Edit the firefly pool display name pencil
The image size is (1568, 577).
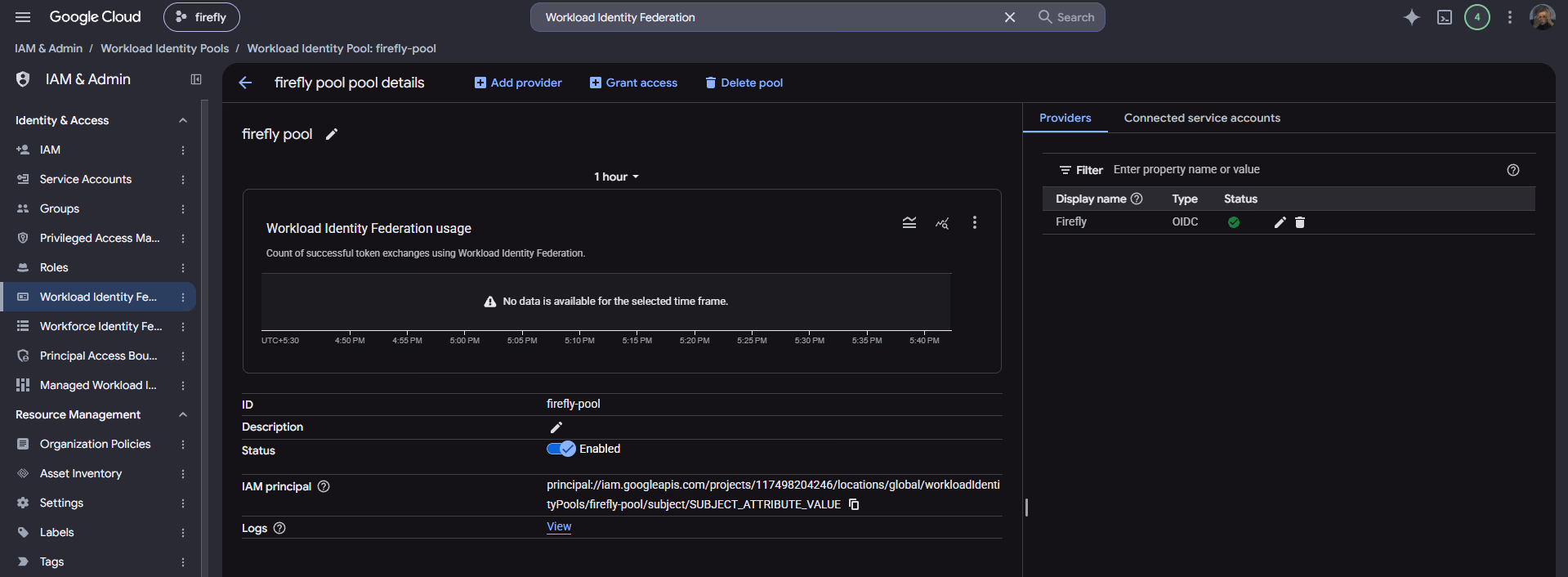pyautogui.click(x=331, y=134)
